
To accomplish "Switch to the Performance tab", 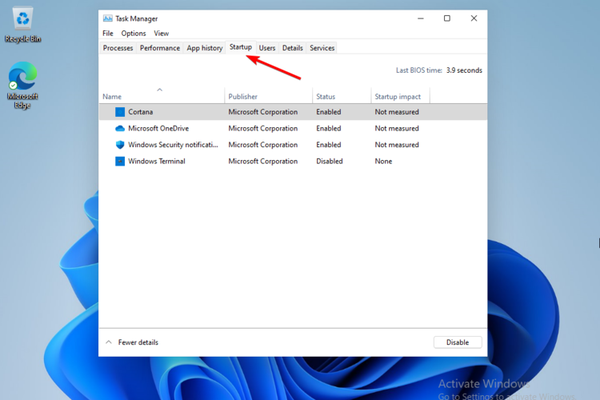I will pyautogui.click(x=160, y=48).
